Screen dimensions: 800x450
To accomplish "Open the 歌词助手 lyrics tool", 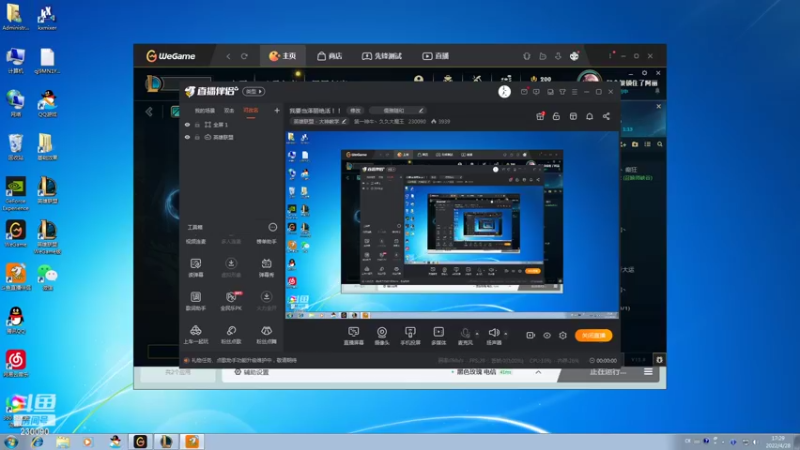I will pyautogui.click(x=195, y=301).
